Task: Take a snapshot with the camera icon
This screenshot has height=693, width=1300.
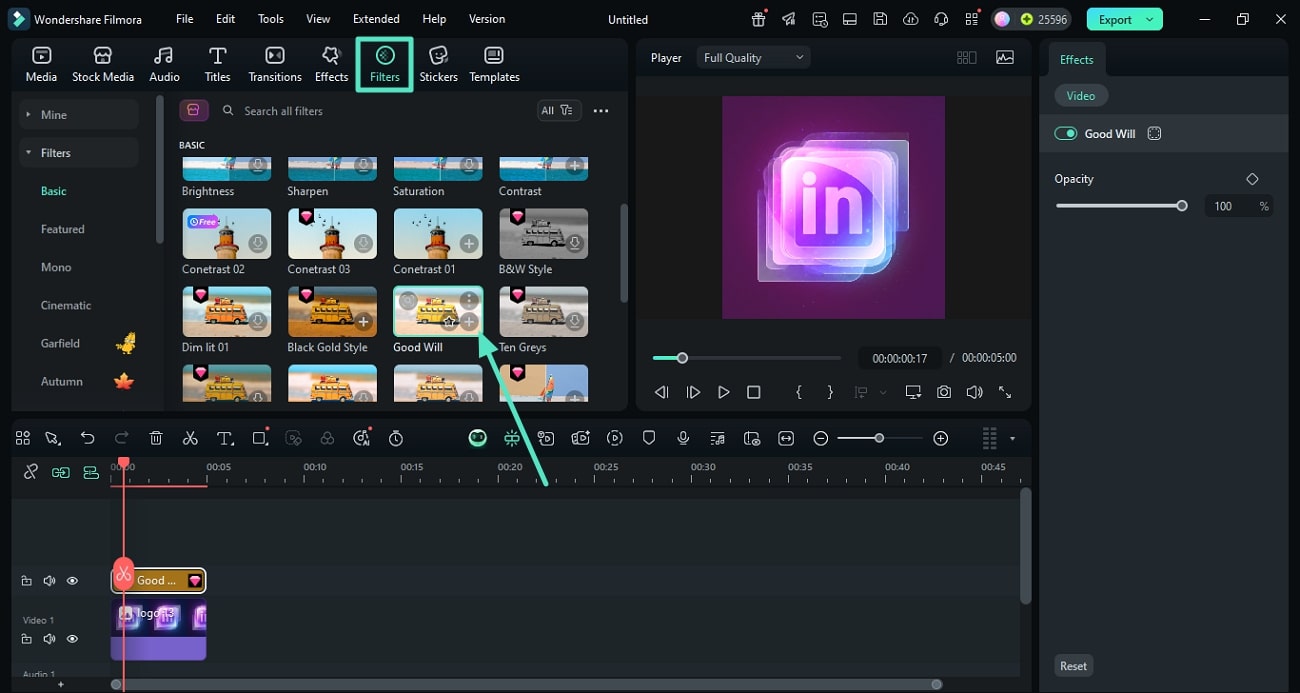Action: [944, 393]
